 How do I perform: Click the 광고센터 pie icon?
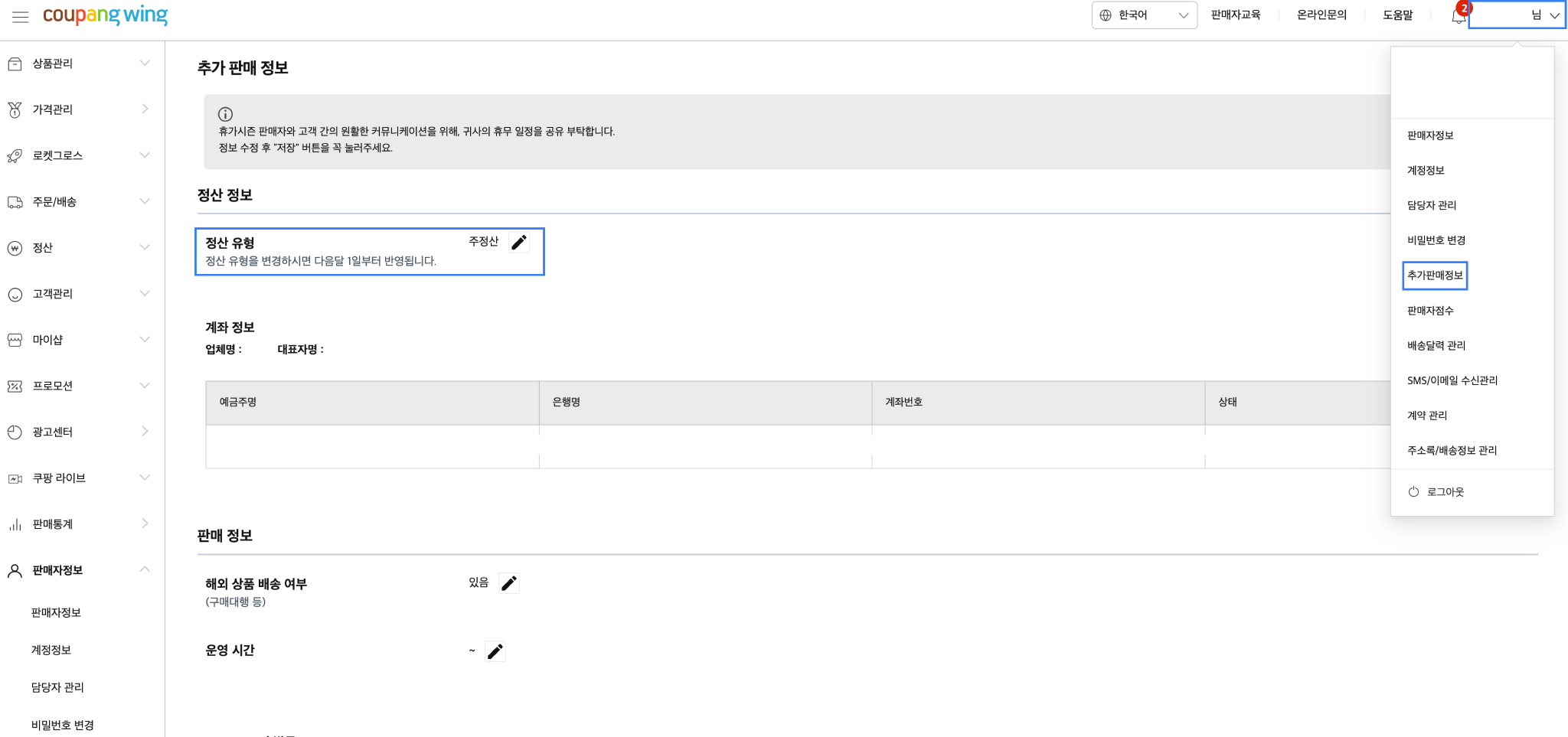(x=15, y=432)
